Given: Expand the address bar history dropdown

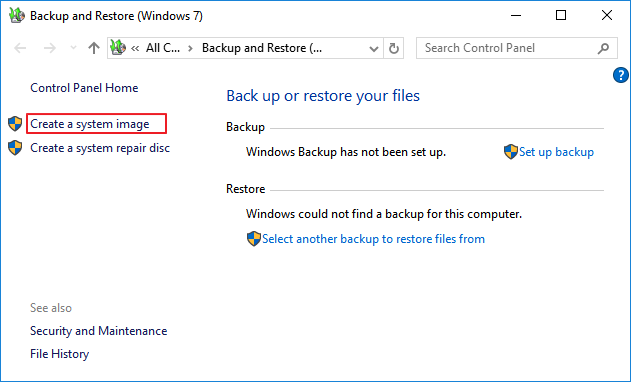Looking at the screenshot, I should click(373, 49).
